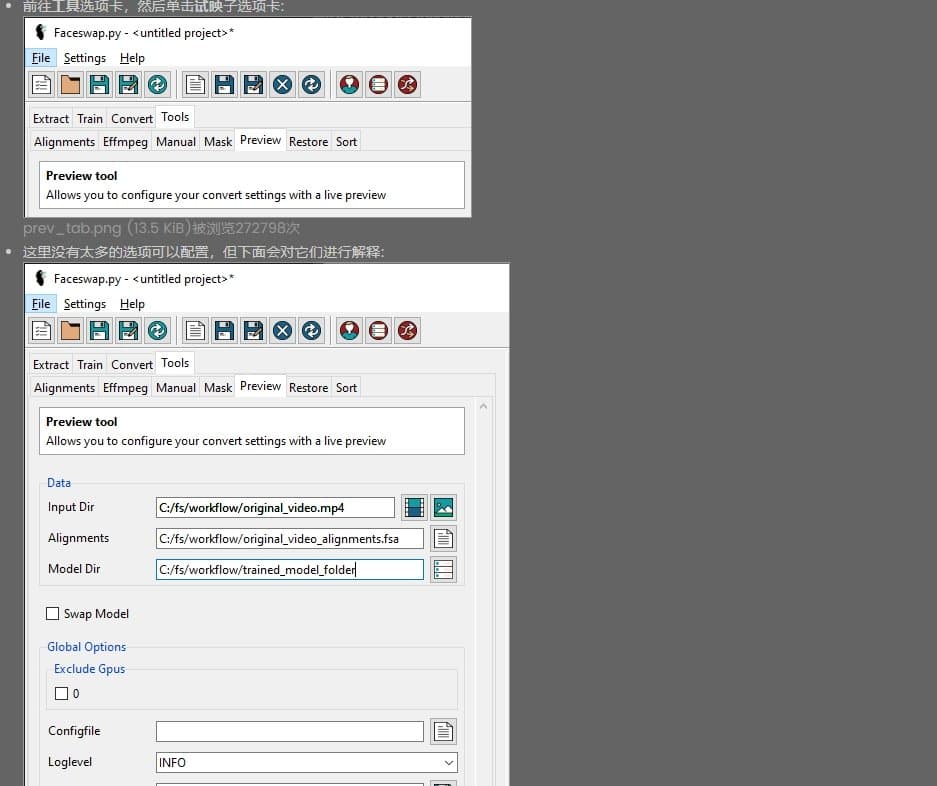This screenshot has height=786, width=937.
Task: Switch to the Convert tab in lower window
Action: pos(132,365)
